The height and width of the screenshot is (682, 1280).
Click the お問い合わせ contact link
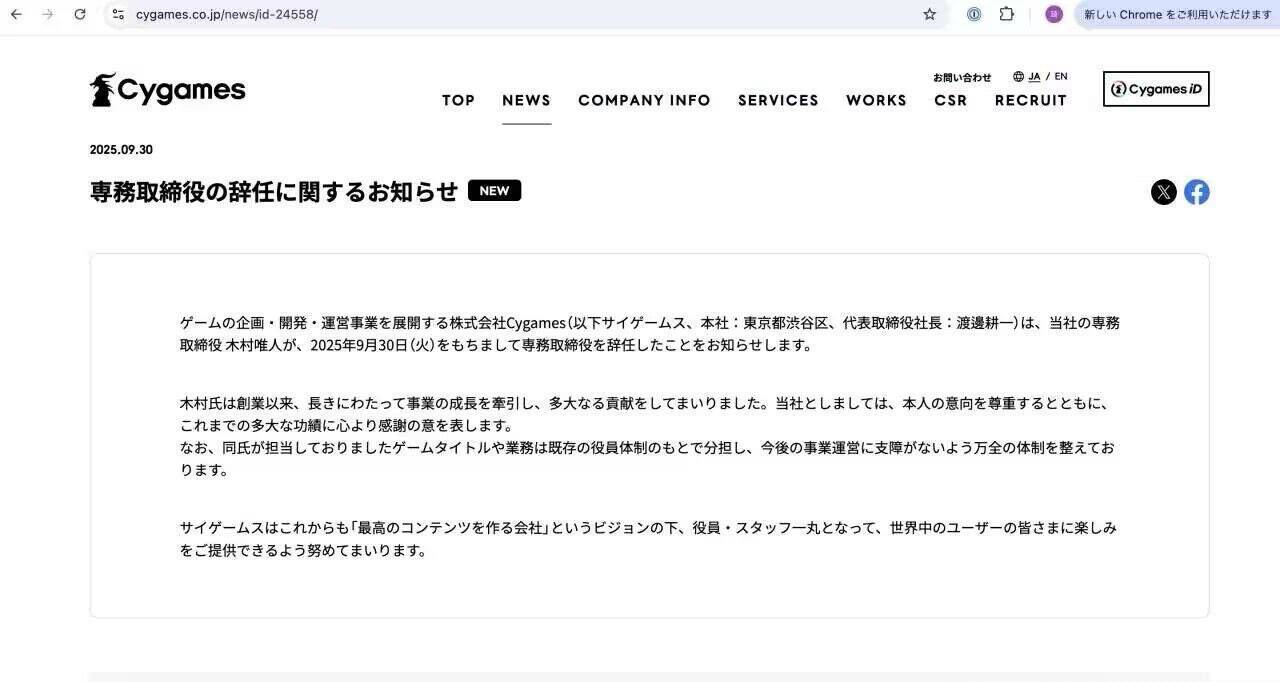pos(962,77)
